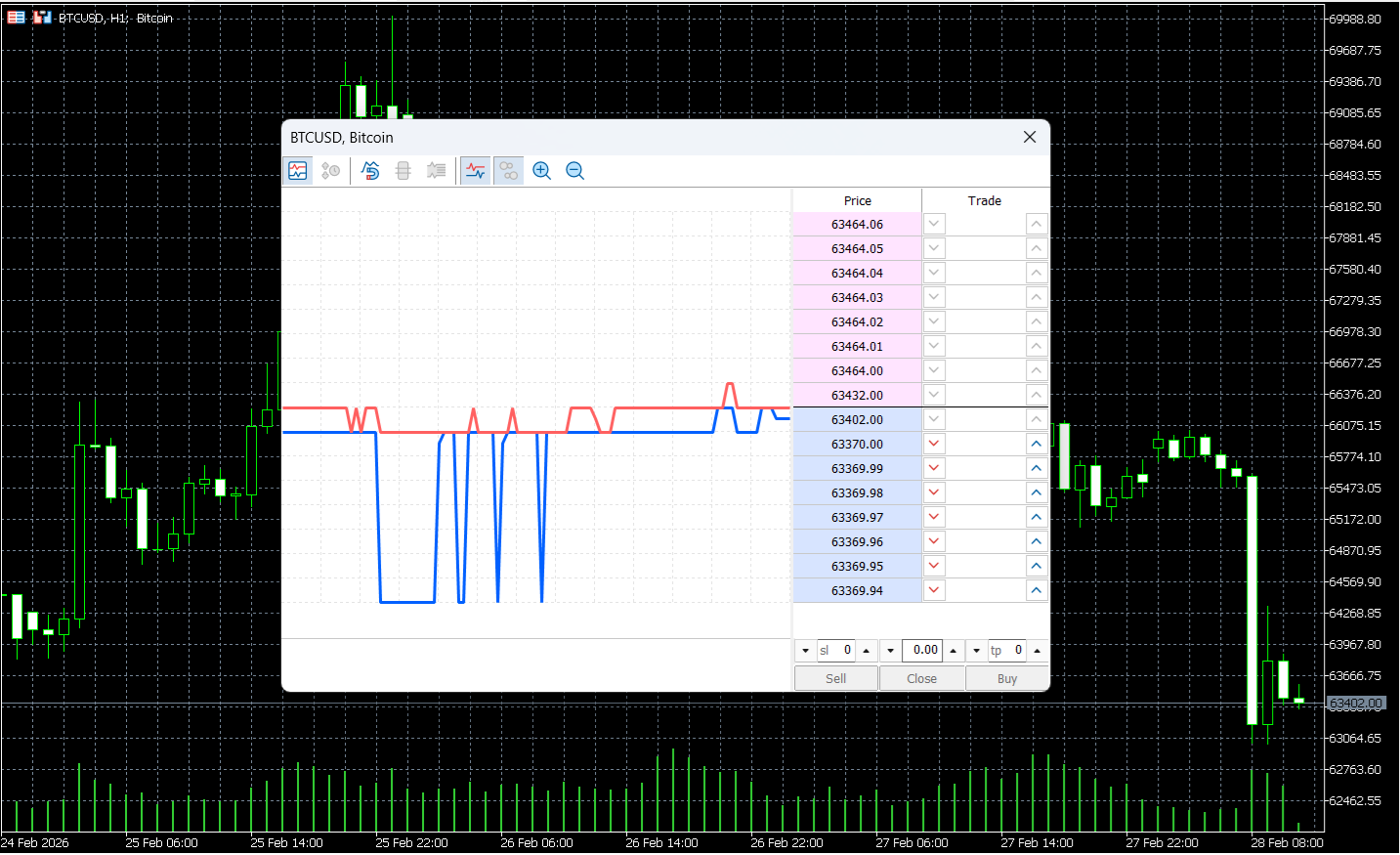Screen dimensions: 1400x855
Task: Click the volume 0.00 input field
Action: [922, 650]
